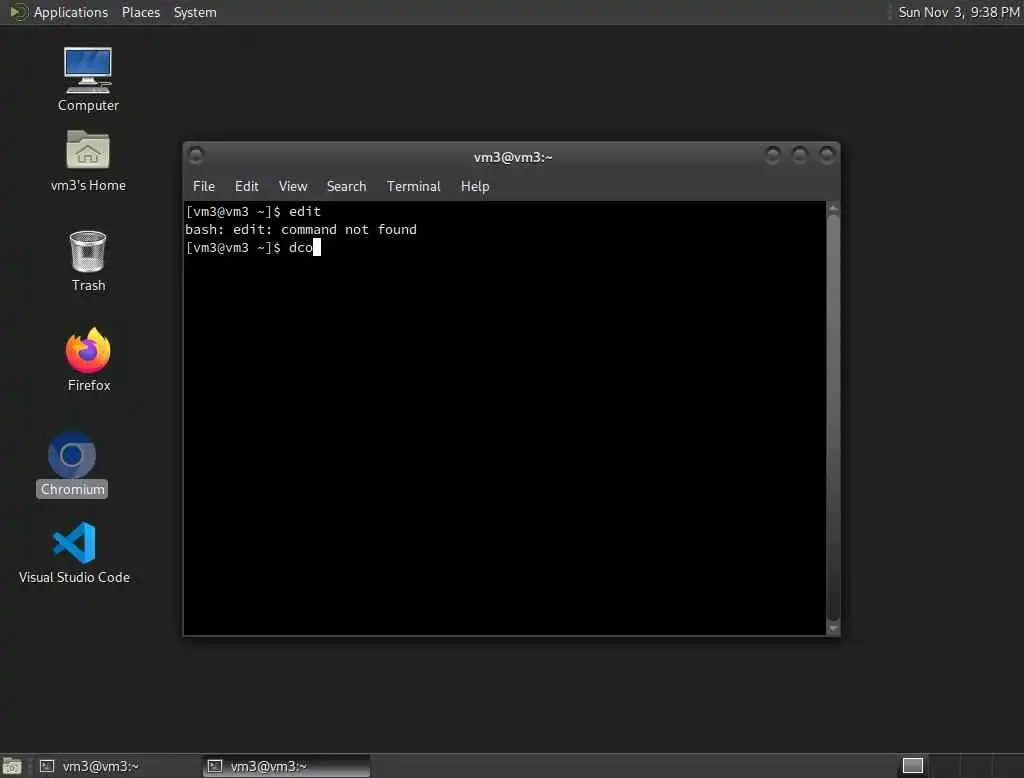Open the Computer desktop icon
Screen dimensions: 1024x778
(x=88, y=79)
